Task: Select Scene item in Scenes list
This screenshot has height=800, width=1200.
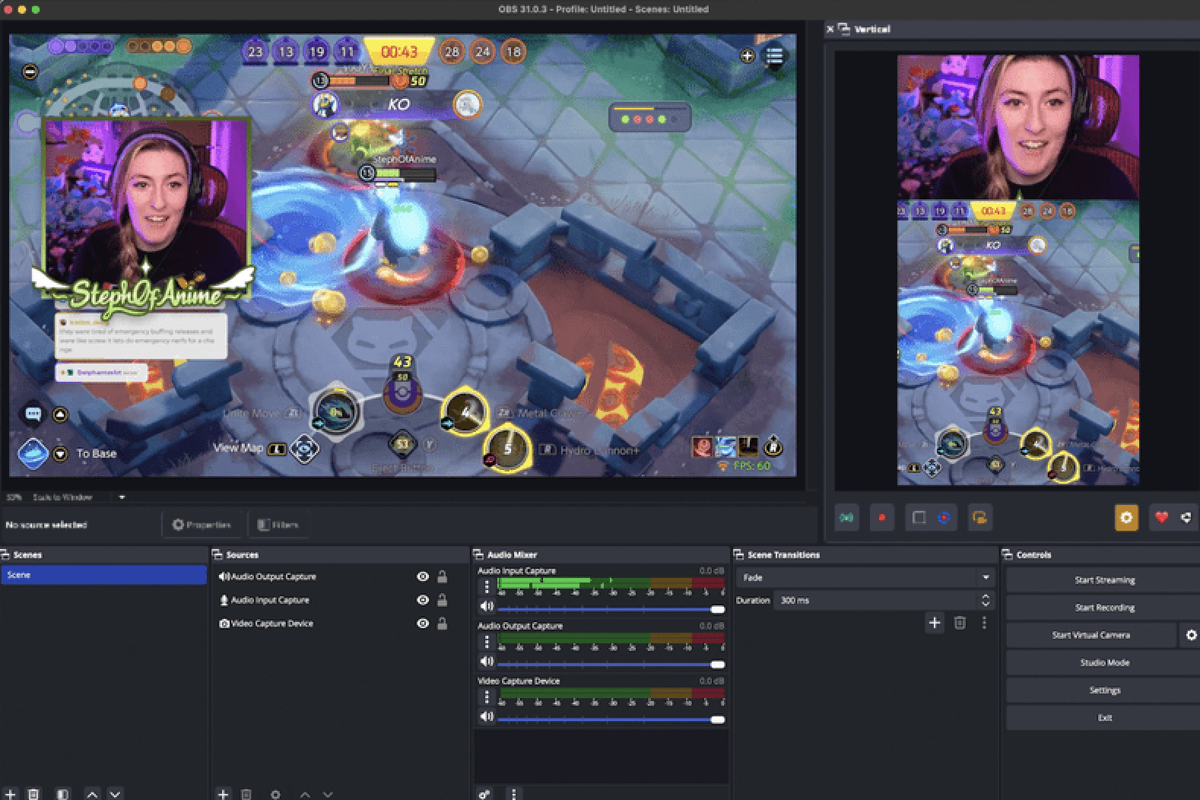Action: [x=104, y=576]
